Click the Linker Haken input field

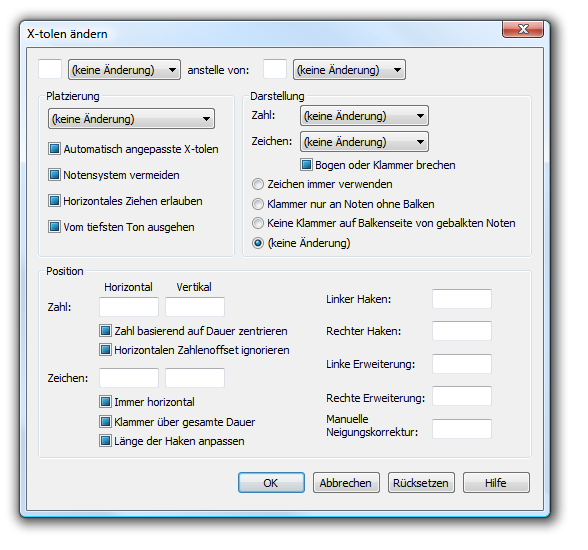[462, 299]
